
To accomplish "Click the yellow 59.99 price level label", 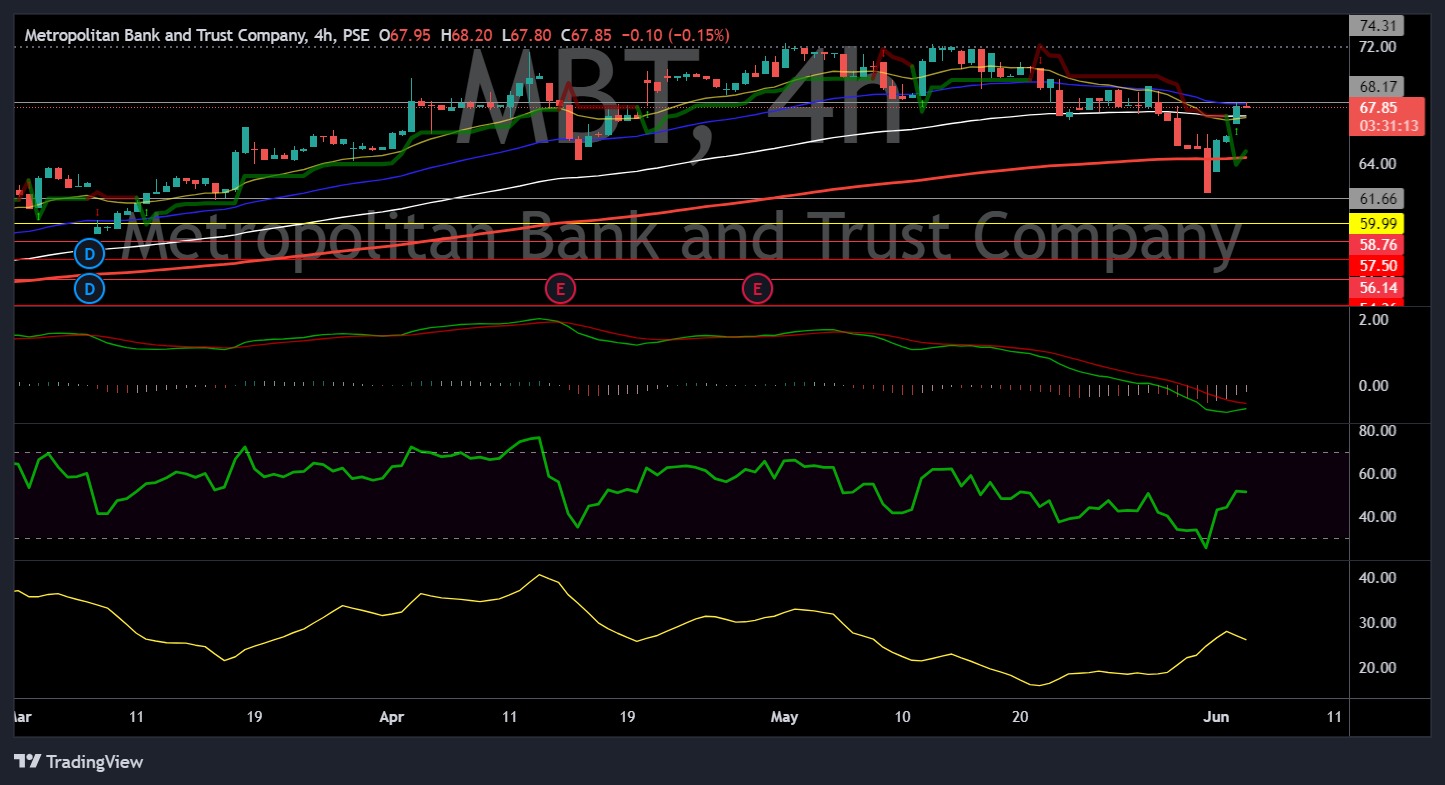I will [1379, 224].
